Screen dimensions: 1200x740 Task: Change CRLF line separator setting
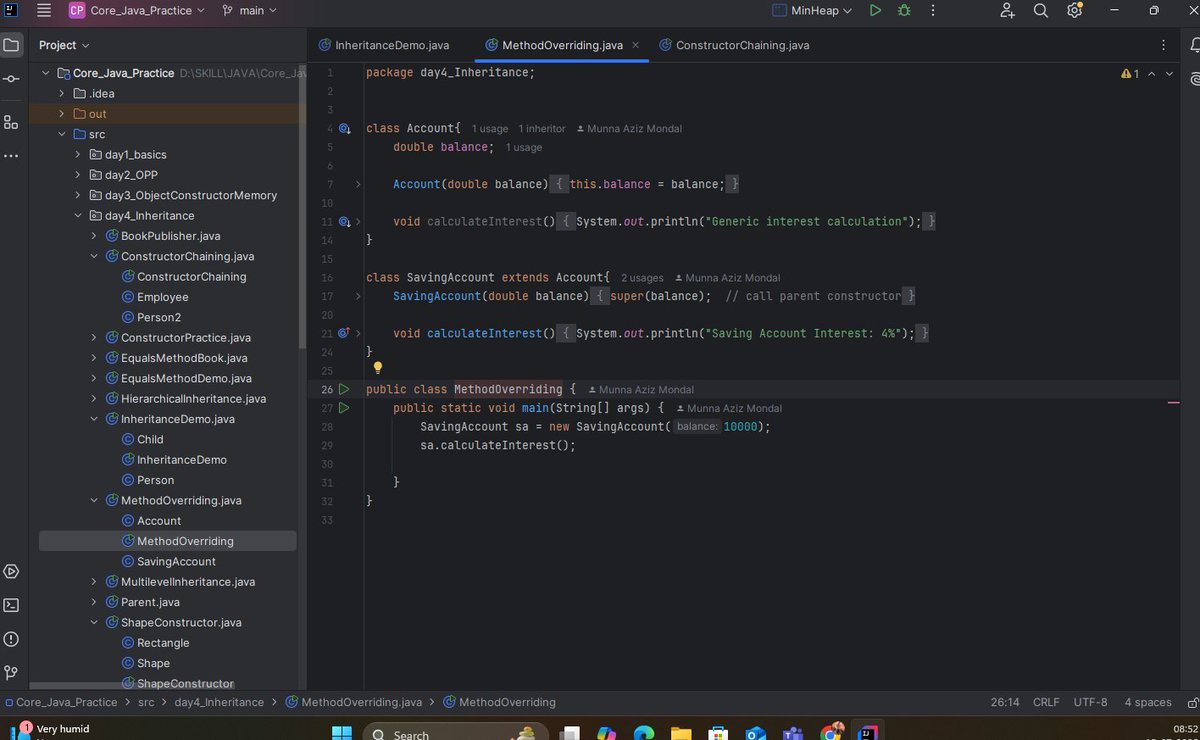pyautogui.click(x=1046, y=702)
